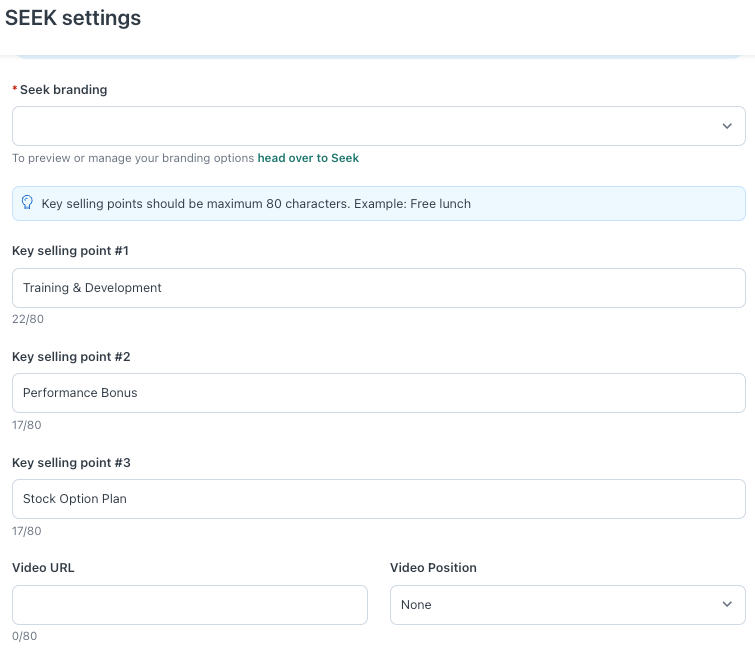Viewport: 755px width, 651px height.
Task: Click into the Performance Bonus text field
Action: coord(378,393)
